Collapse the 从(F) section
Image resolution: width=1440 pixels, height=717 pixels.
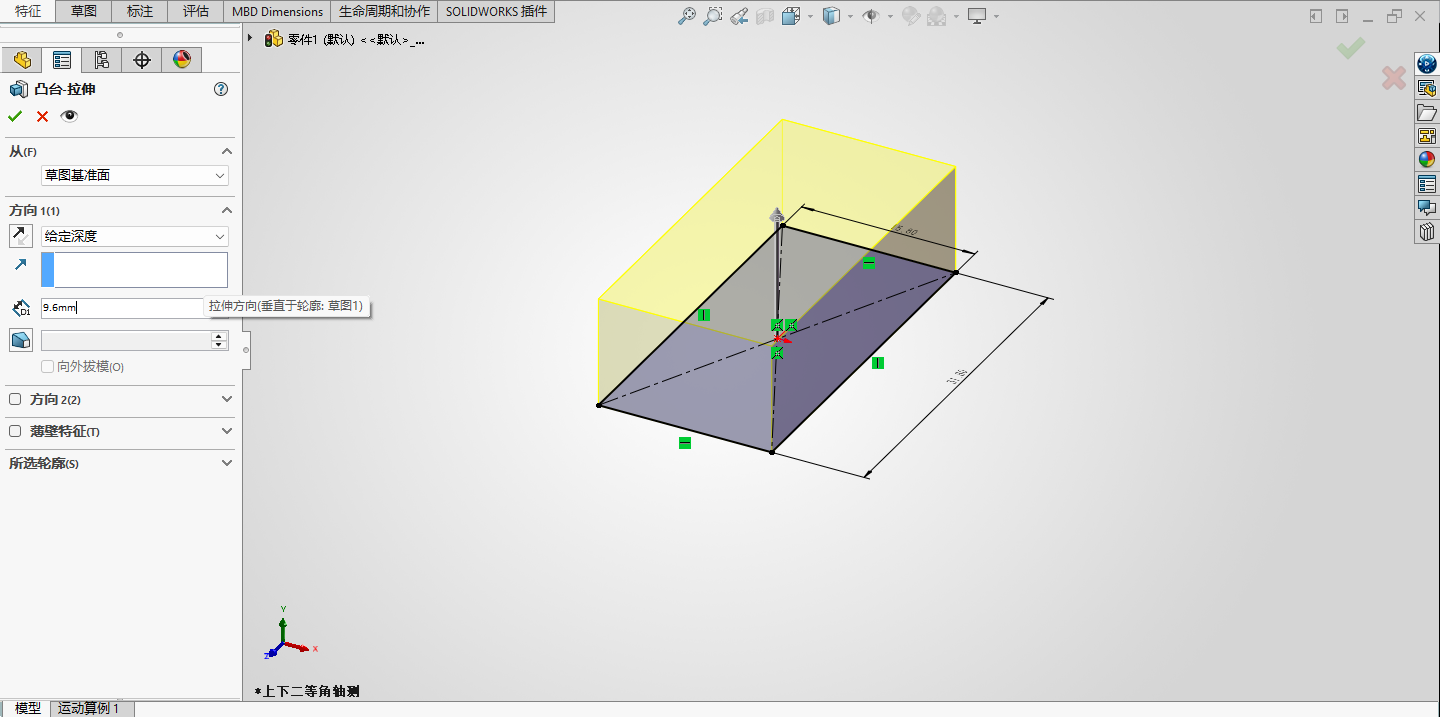(x=227, y=151)
